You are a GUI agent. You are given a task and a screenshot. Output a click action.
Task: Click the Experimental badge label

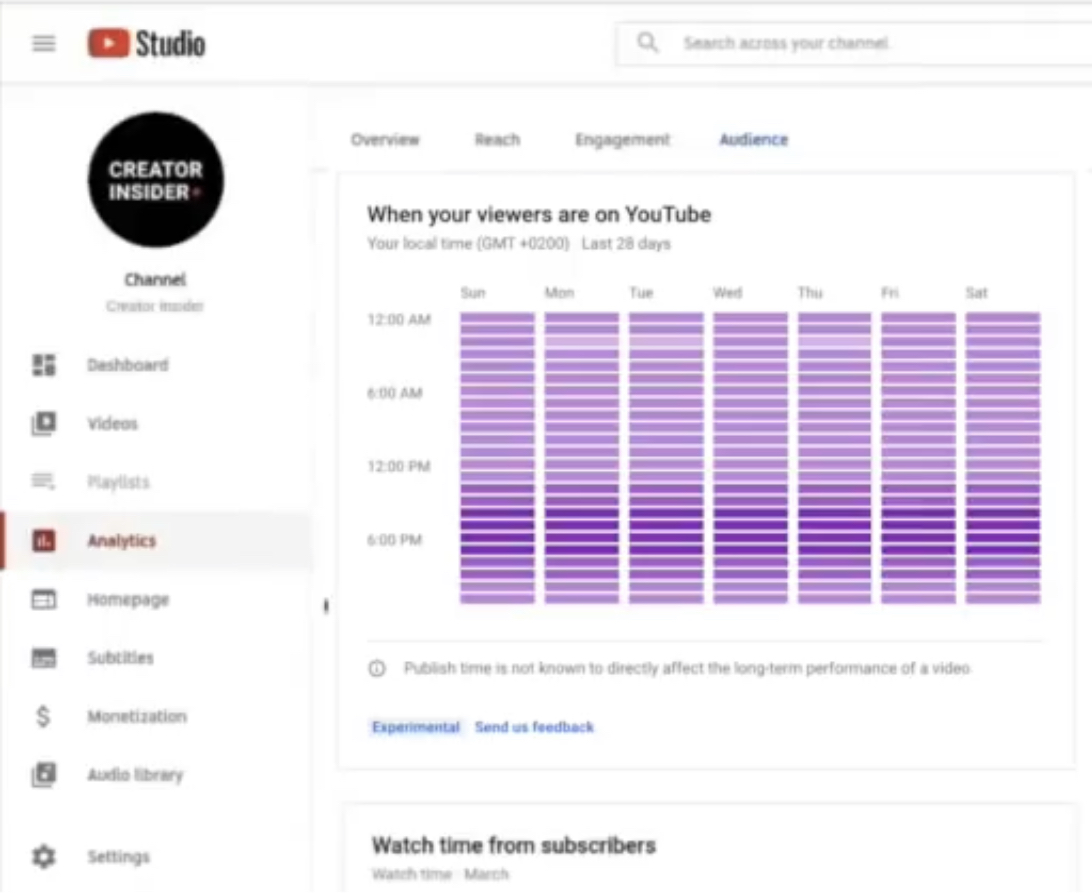tap(416, 727)
